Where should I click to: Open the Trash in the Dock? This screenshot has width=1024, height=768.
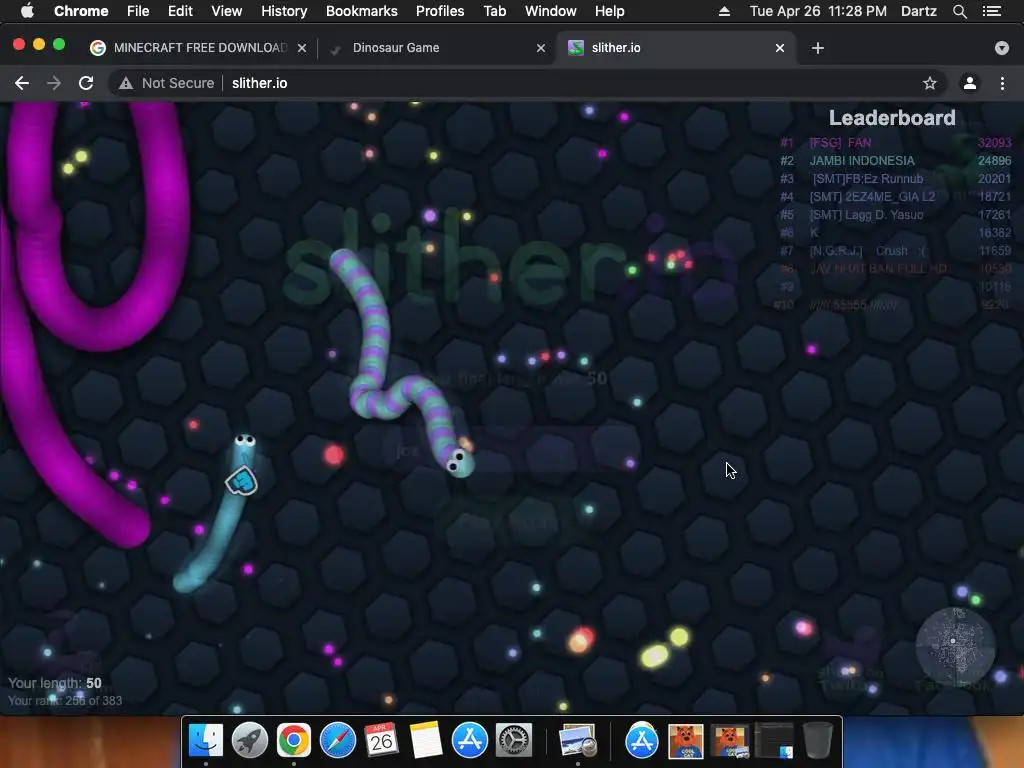818,740
